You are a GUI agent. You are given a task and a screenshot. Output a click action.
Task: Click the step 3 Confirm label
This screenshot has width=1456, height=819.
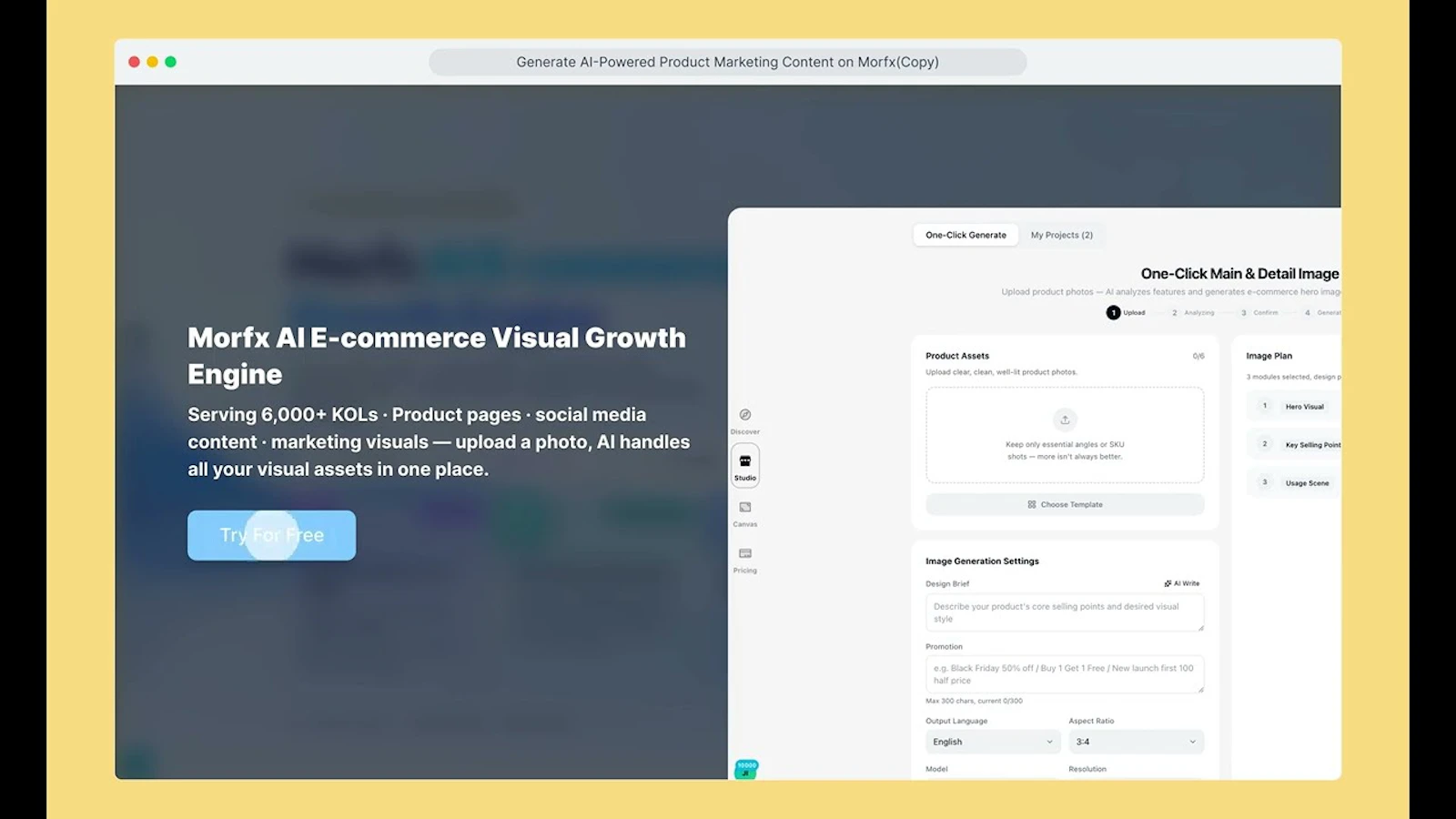pyautogui.click(x=1266, y=312)
